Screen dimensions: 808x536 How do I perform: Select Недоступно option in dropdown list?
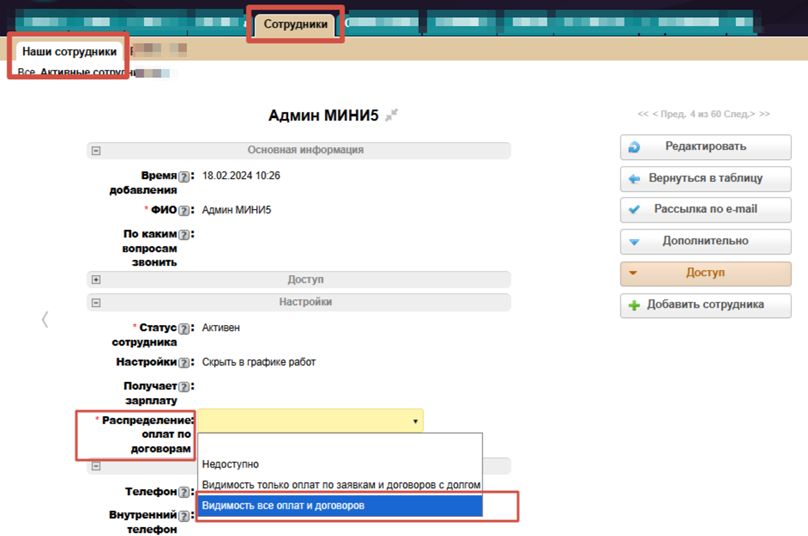click(230, 465)
